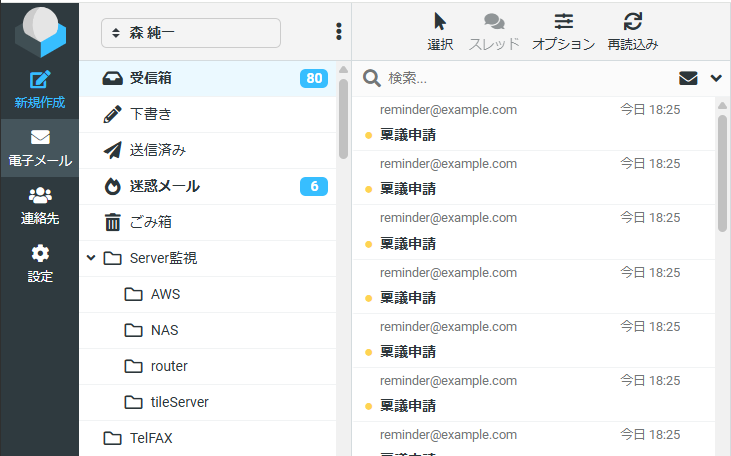Open the 迷惑メール junk folder
Screen dimensions: 731x456
208,186
